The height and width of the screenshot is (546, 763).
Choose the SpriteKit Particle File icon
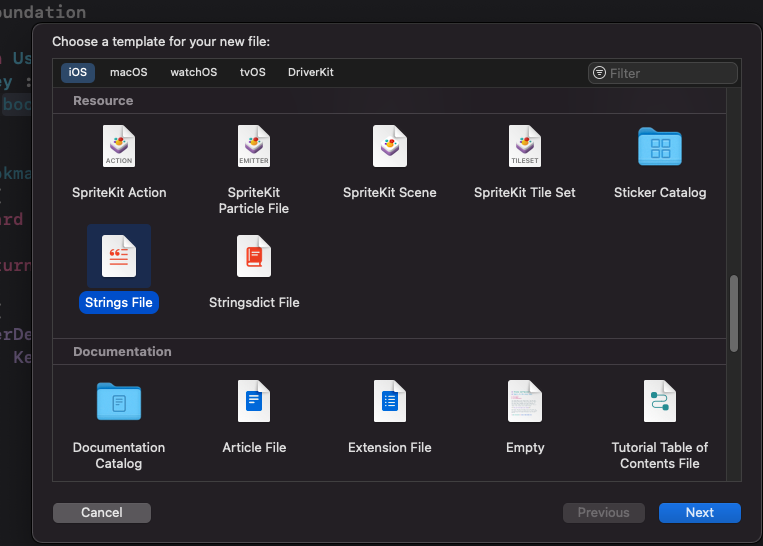(x=254, y=146)
